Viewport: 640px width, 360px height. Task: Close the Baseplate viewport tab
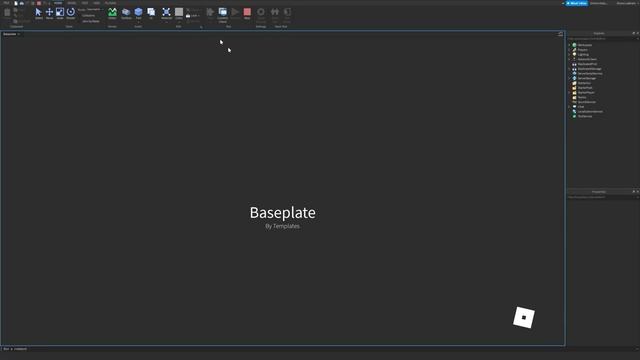[19, 34]
